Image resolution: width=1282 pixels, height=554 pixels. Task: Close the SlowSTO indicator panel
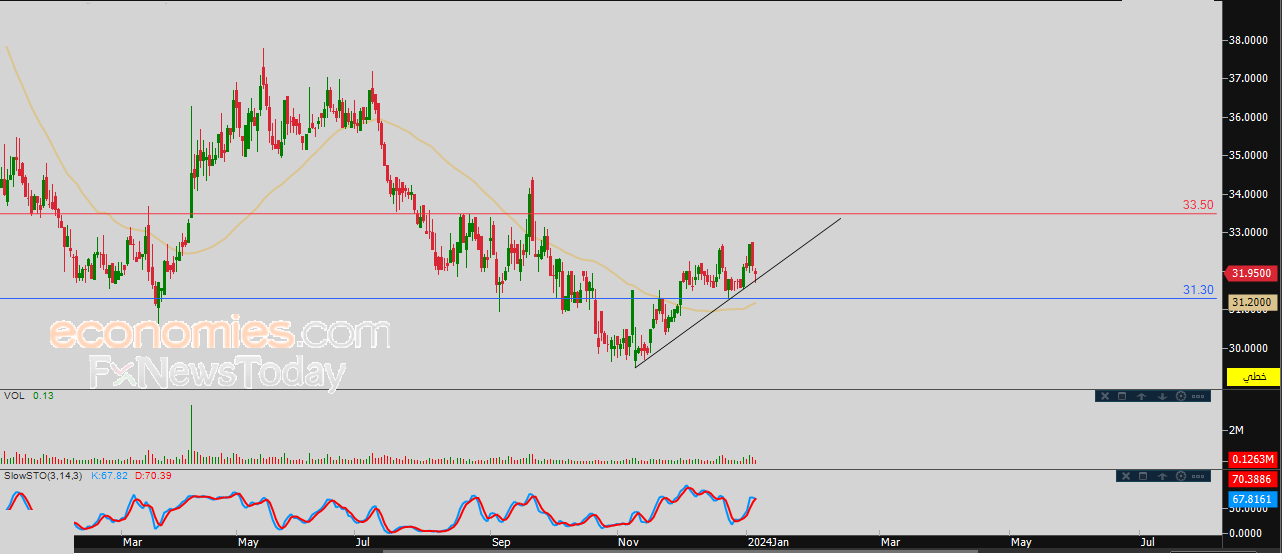1126,476
